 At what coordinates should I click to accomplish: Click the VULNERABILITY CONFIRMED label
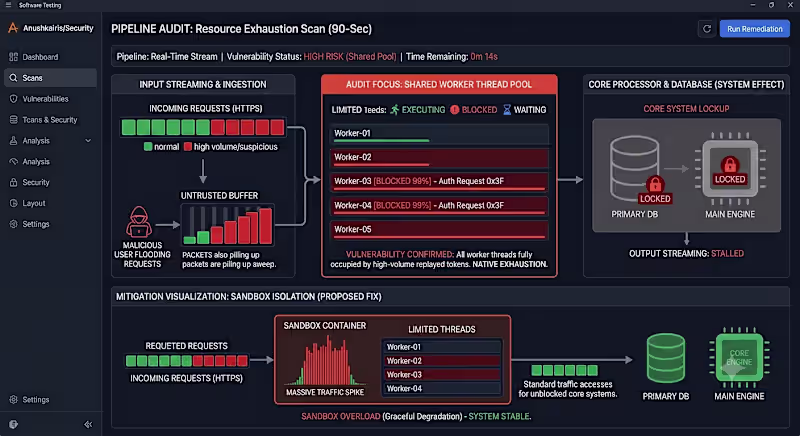pos(399,254)
